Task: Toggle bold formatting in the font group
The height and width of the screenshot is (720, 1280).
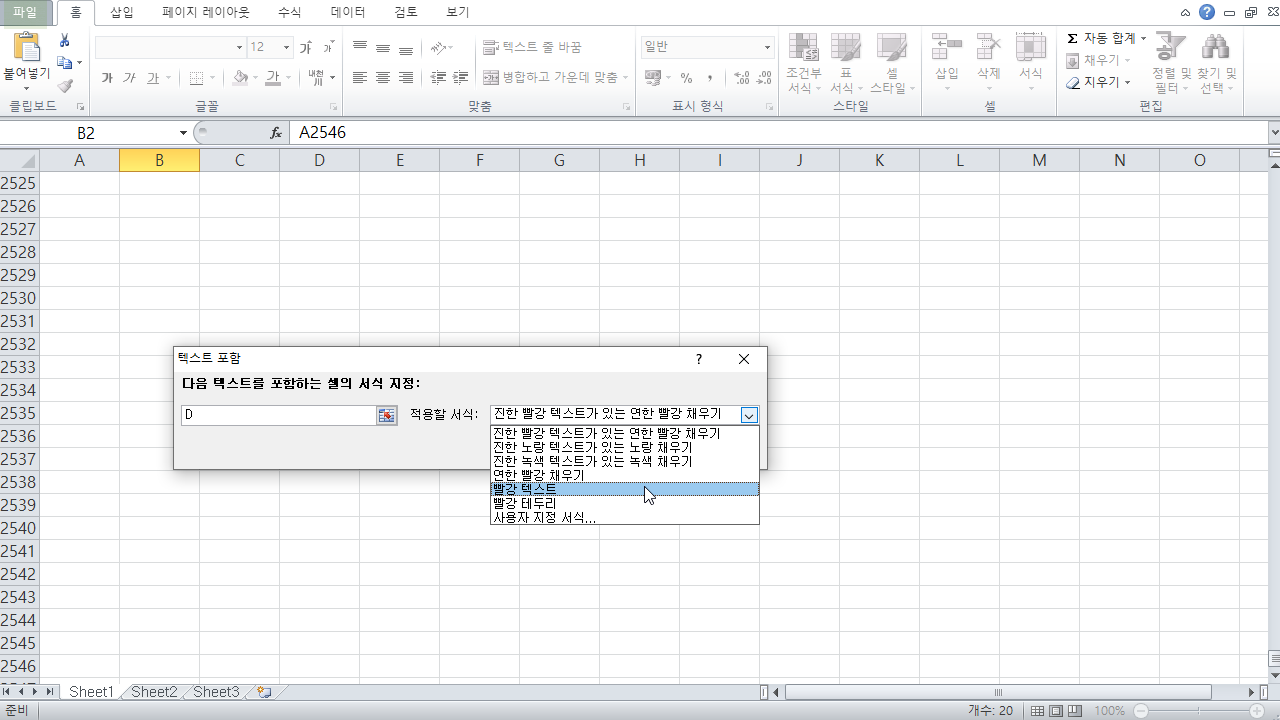Action: (107, 78)
